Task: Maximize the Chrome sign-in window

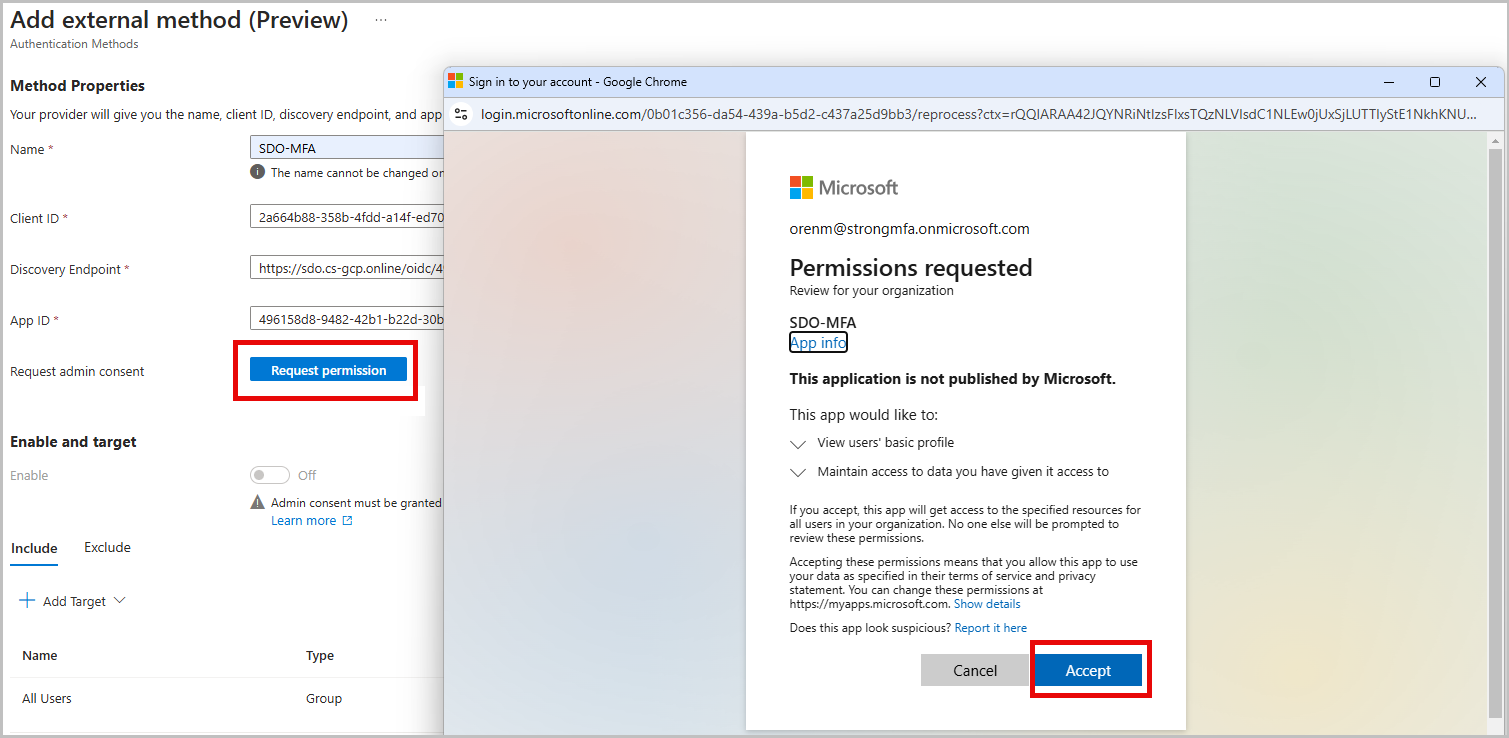Action: pos(1435,82)
